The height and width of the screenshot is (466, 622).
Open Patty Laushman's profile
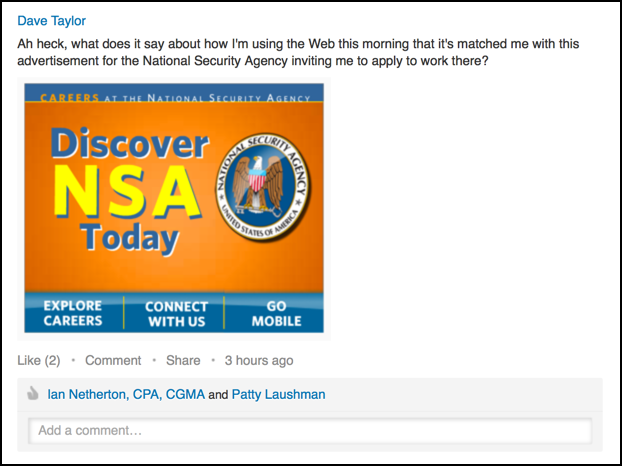pyautogui.click(x=278, y=394)
